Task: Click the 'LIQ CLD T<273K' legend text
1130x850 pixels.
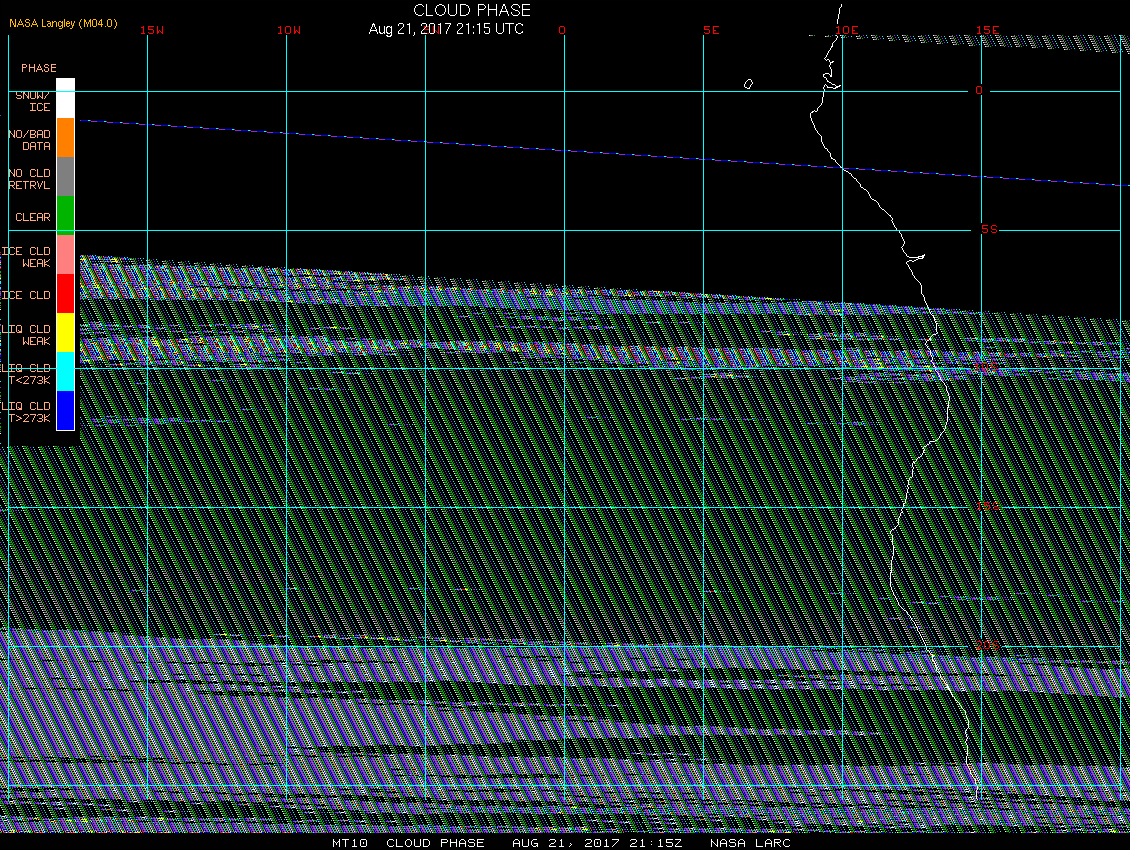Action: point(27,373)
